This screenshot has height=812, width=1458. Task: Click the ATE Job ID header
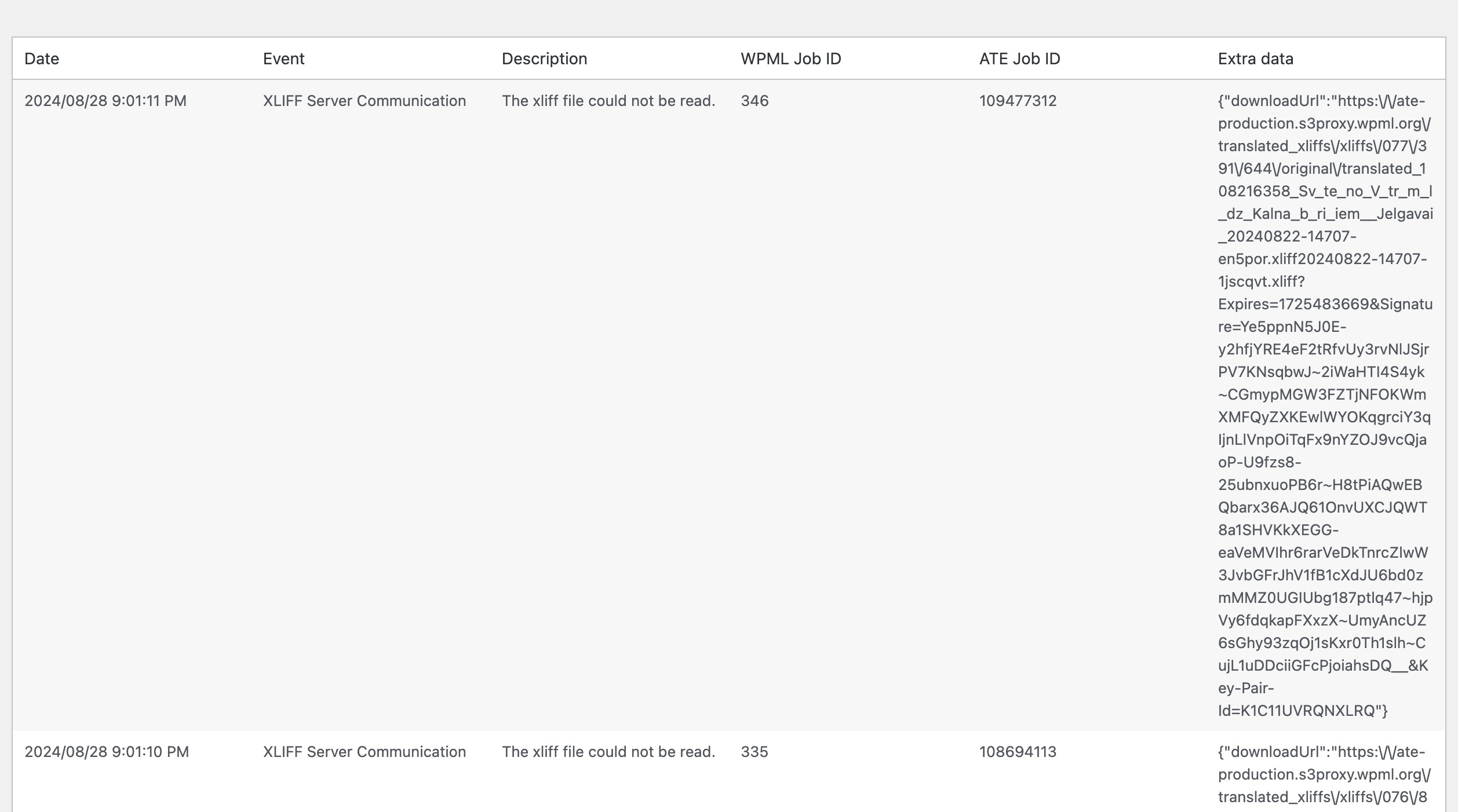click(x=1019, y=59)
